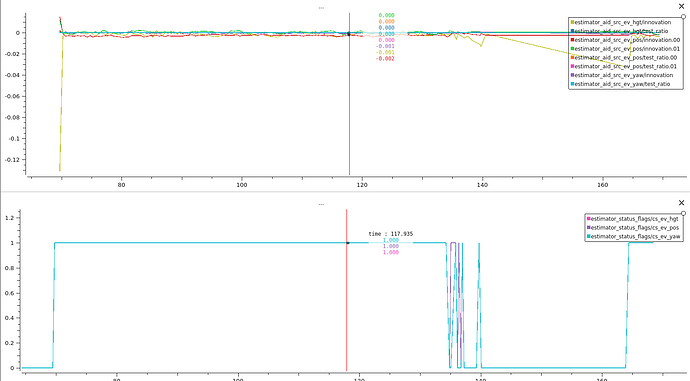This screenshot has height=381, width=690.
Task: Toggle estimator_aid_src_ev_pos/innovation.00 curve visibility
Action: [625, 40]
